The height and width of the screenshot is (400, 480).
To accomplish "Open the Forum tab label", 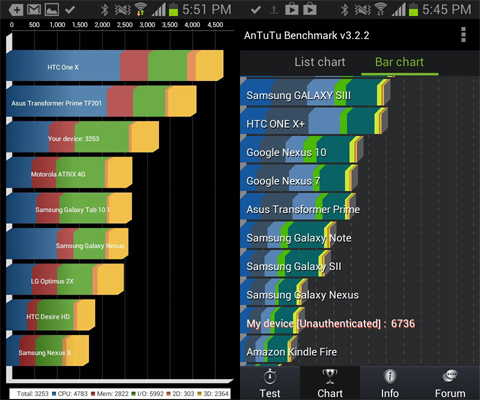I will pos(450,393).
